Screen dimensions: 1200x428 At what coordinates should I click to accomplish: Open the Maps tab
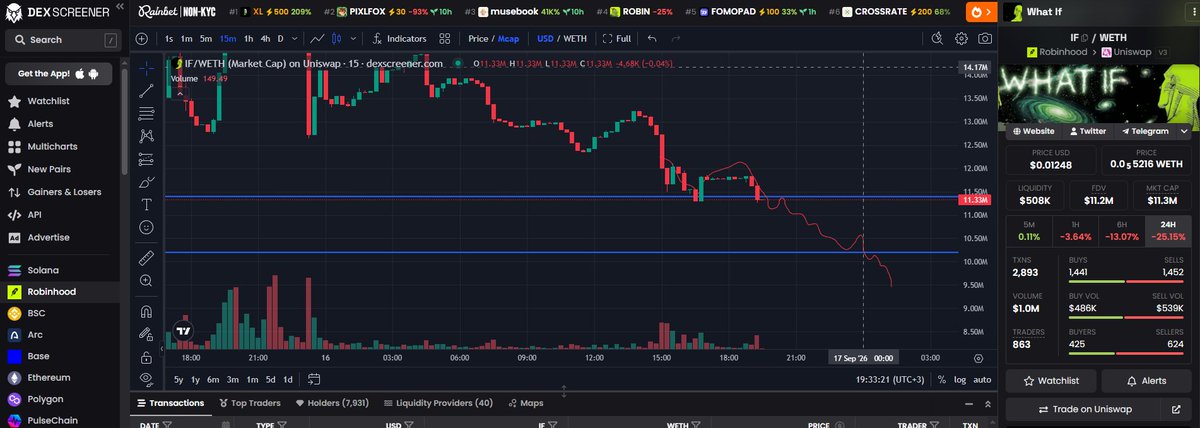[x=525, y=403]
